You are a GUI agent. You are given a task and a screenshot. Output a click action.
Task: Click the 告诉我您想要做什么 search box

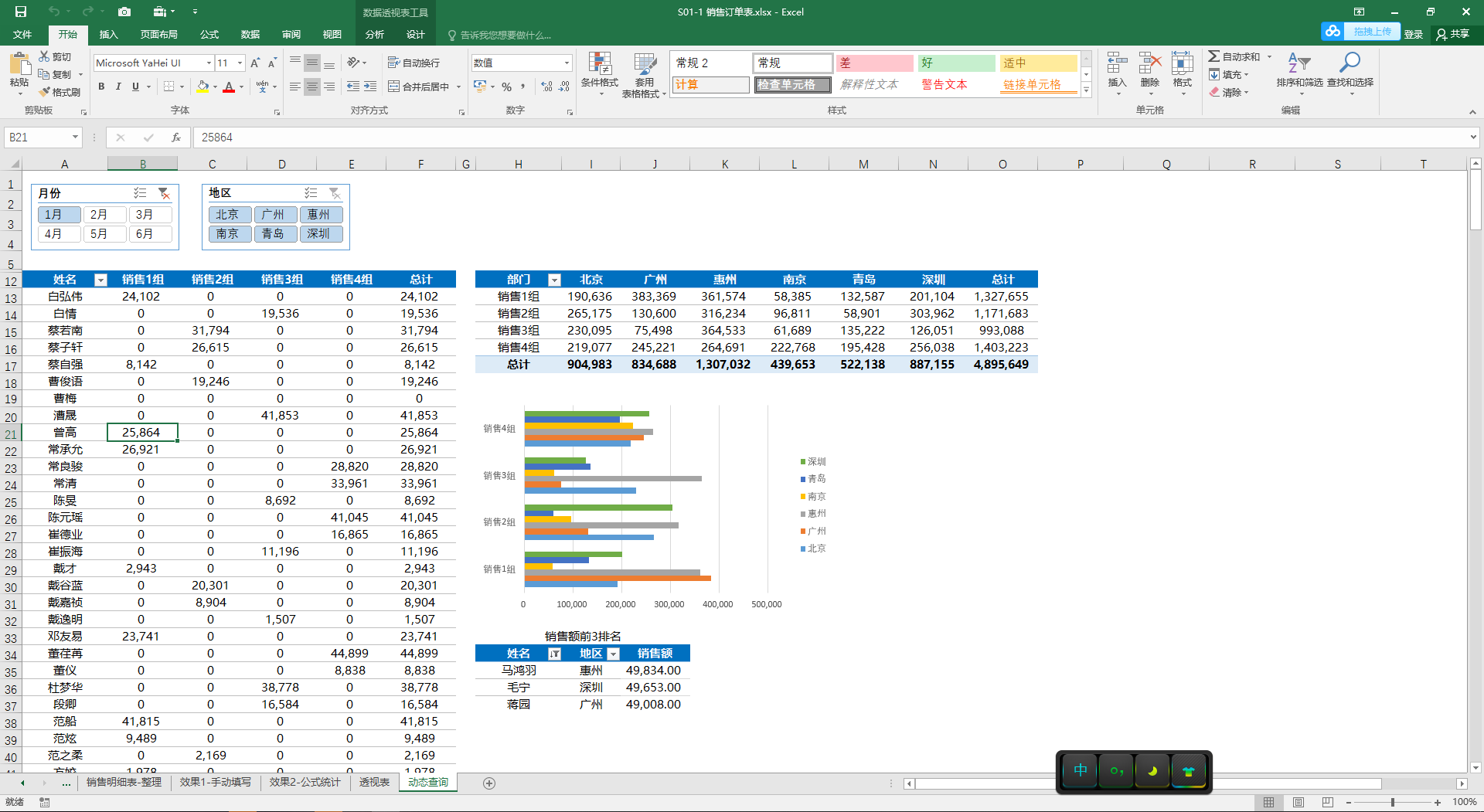coord(500,35)
